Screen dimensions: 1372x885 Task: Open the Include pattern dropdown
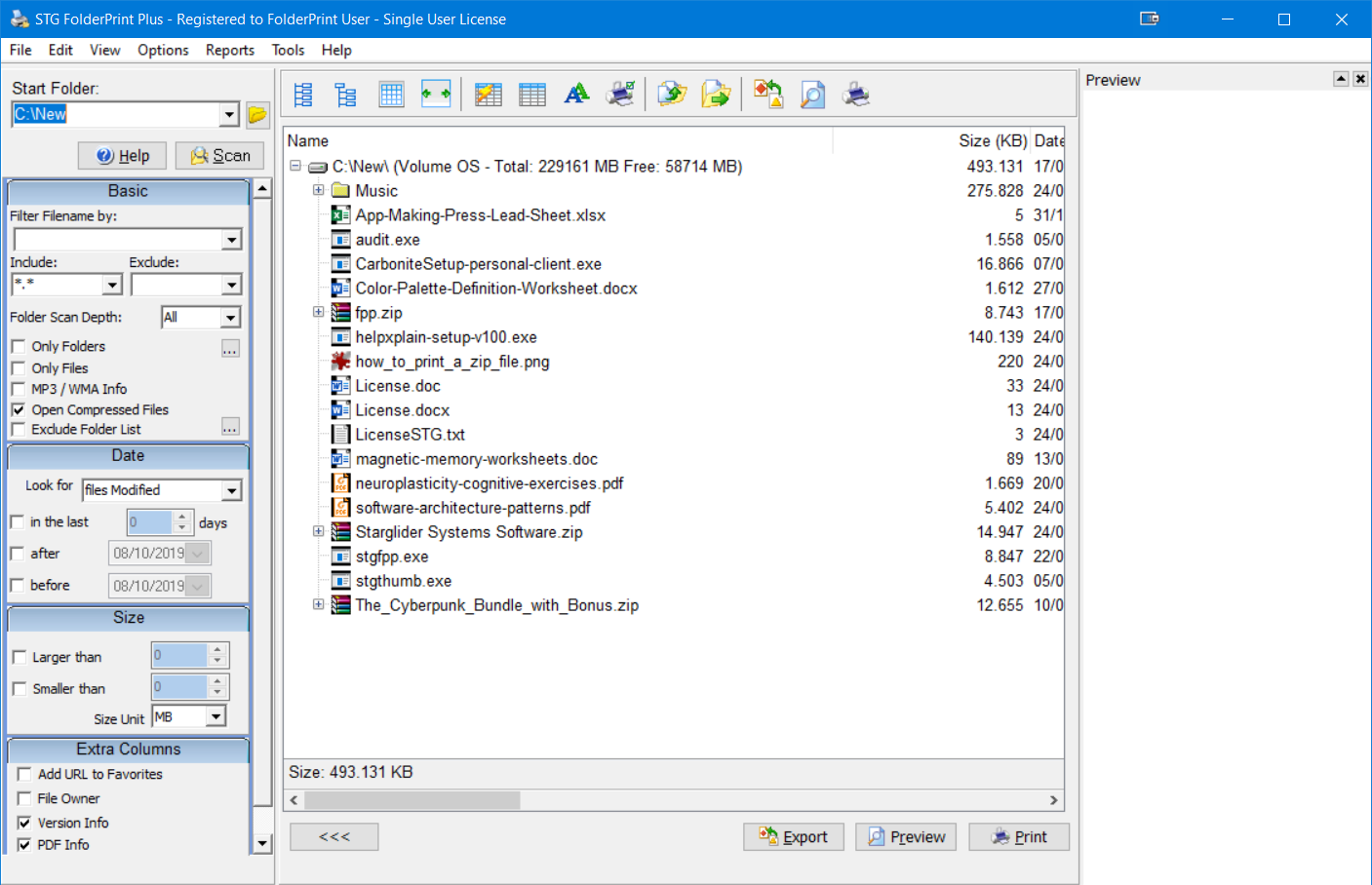112,285
